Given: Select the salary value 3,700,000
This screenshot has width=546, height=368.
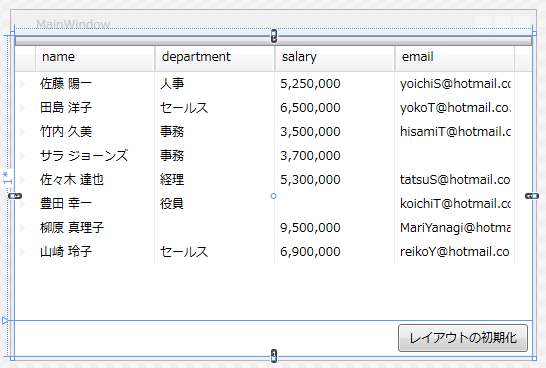Looking at the screenshot, I should pos(310,156).
